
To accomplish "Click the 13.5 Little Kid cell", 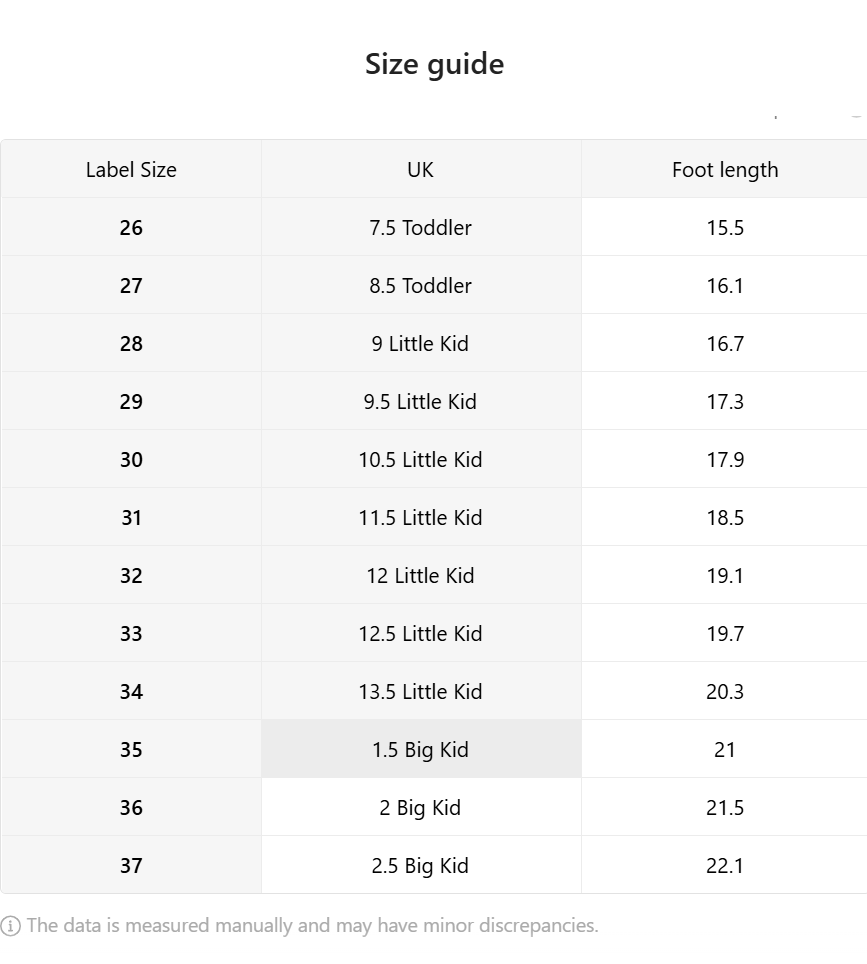I will coord(421,691).
